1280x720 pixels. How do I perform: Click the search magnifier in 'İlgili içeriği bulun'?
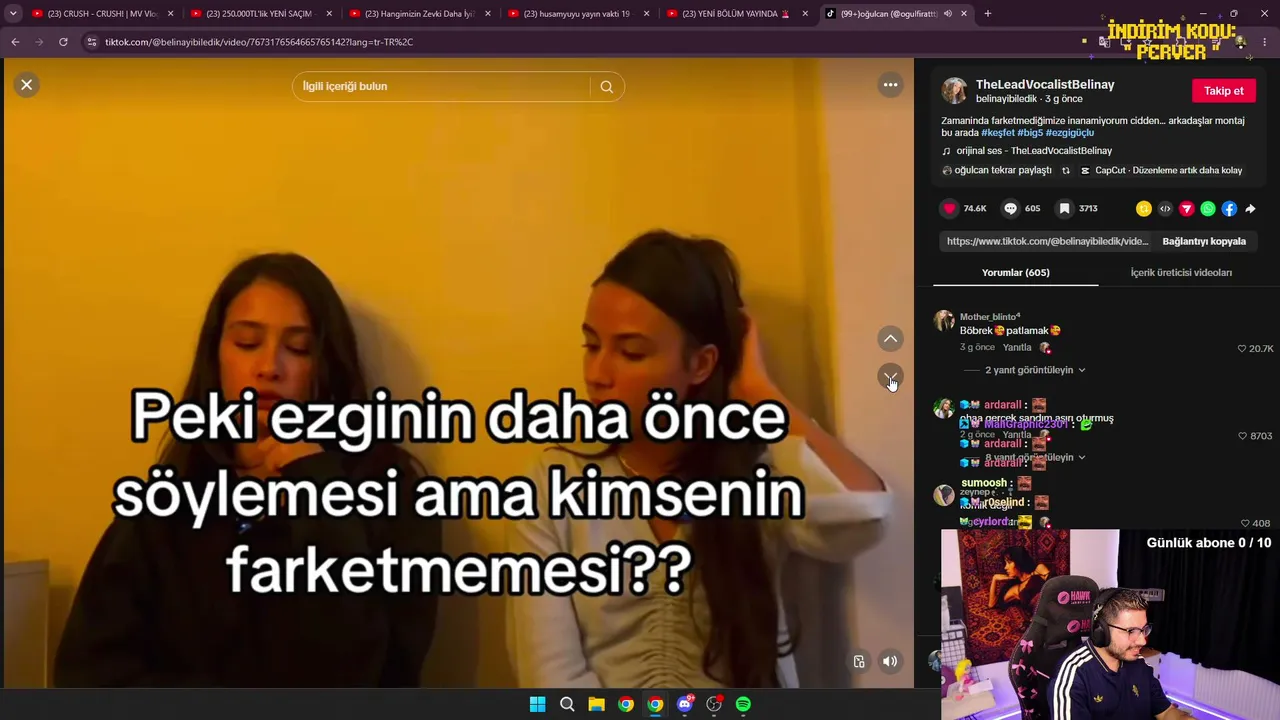coord(606,87)
